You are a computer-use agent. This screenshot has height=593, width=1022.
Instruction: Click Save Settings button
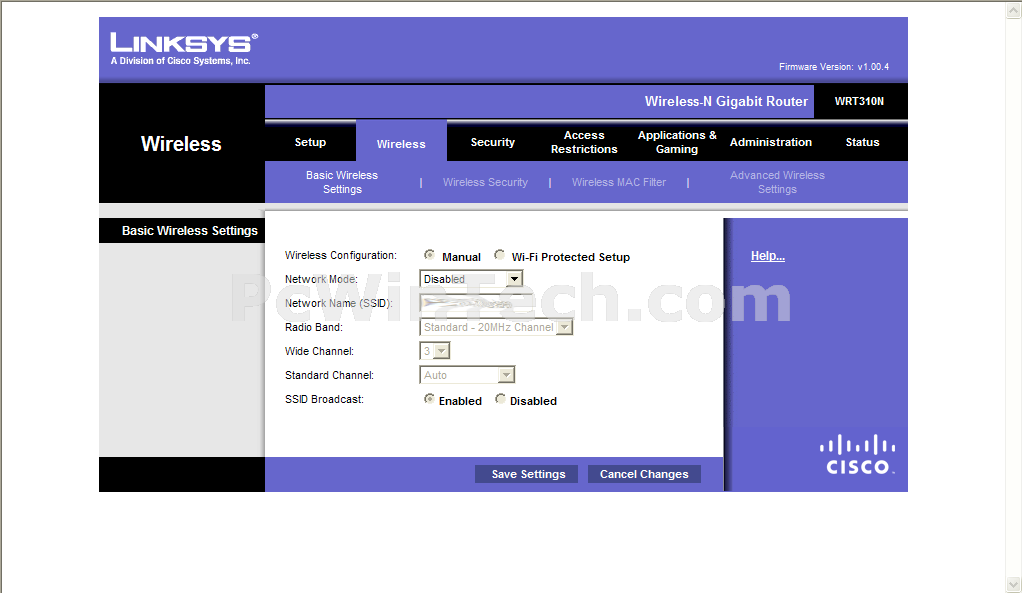point(528,474)
